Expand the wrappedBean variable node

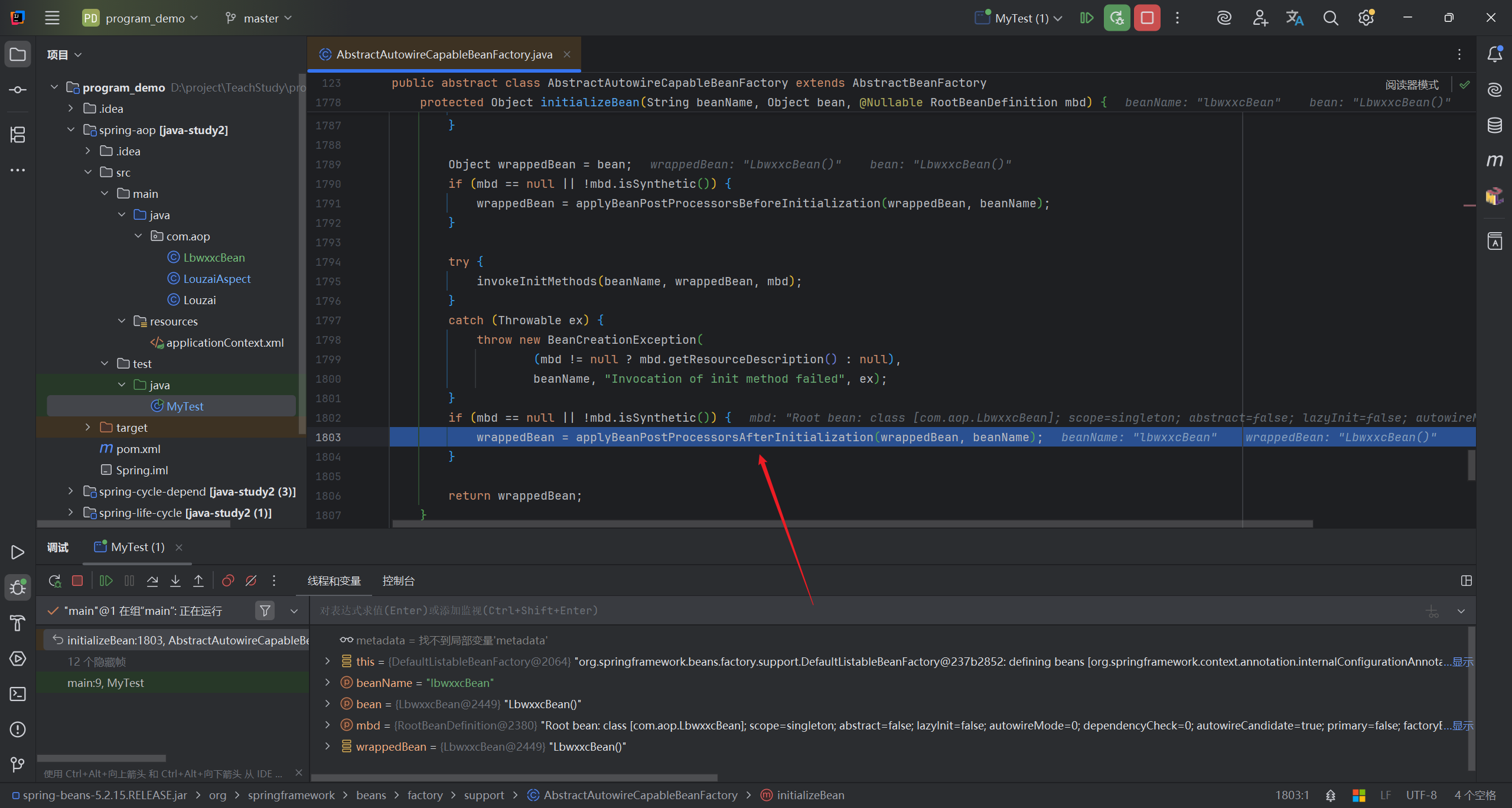pyautogui.click(x=327, y=746)
